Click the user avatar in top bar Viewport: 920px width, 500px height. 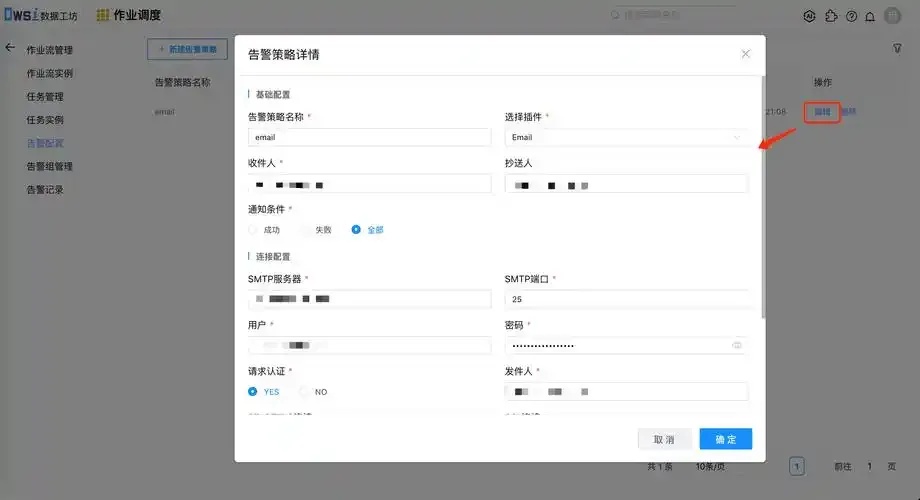892,16
